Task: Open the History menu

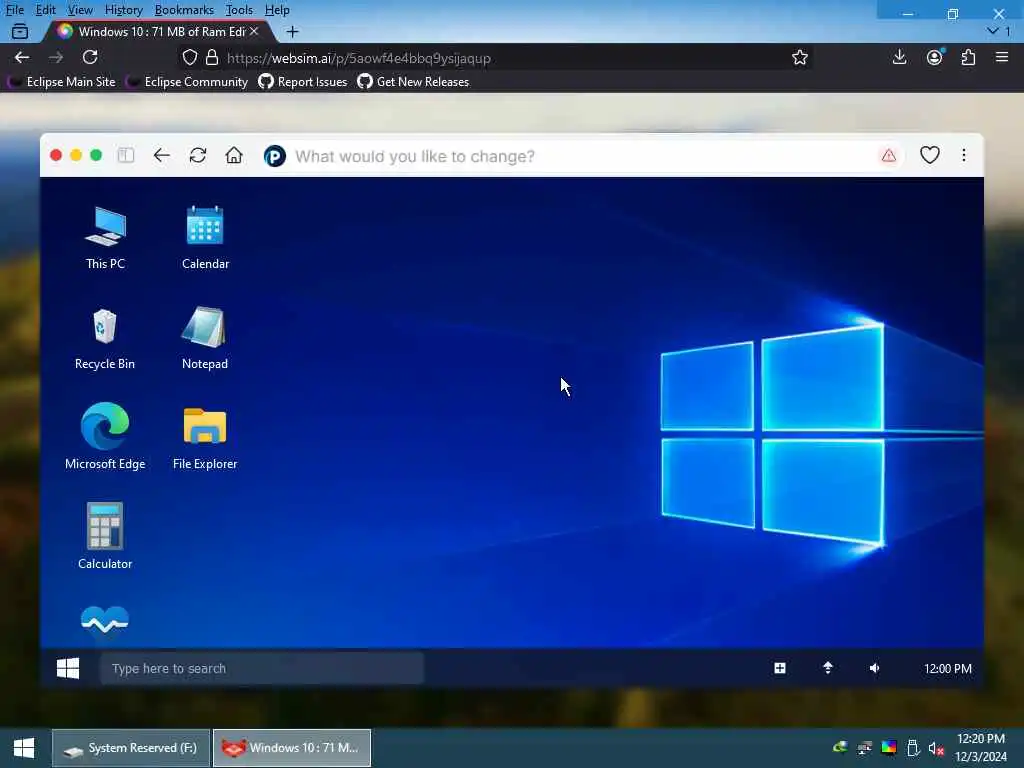Action: [123, 10]
